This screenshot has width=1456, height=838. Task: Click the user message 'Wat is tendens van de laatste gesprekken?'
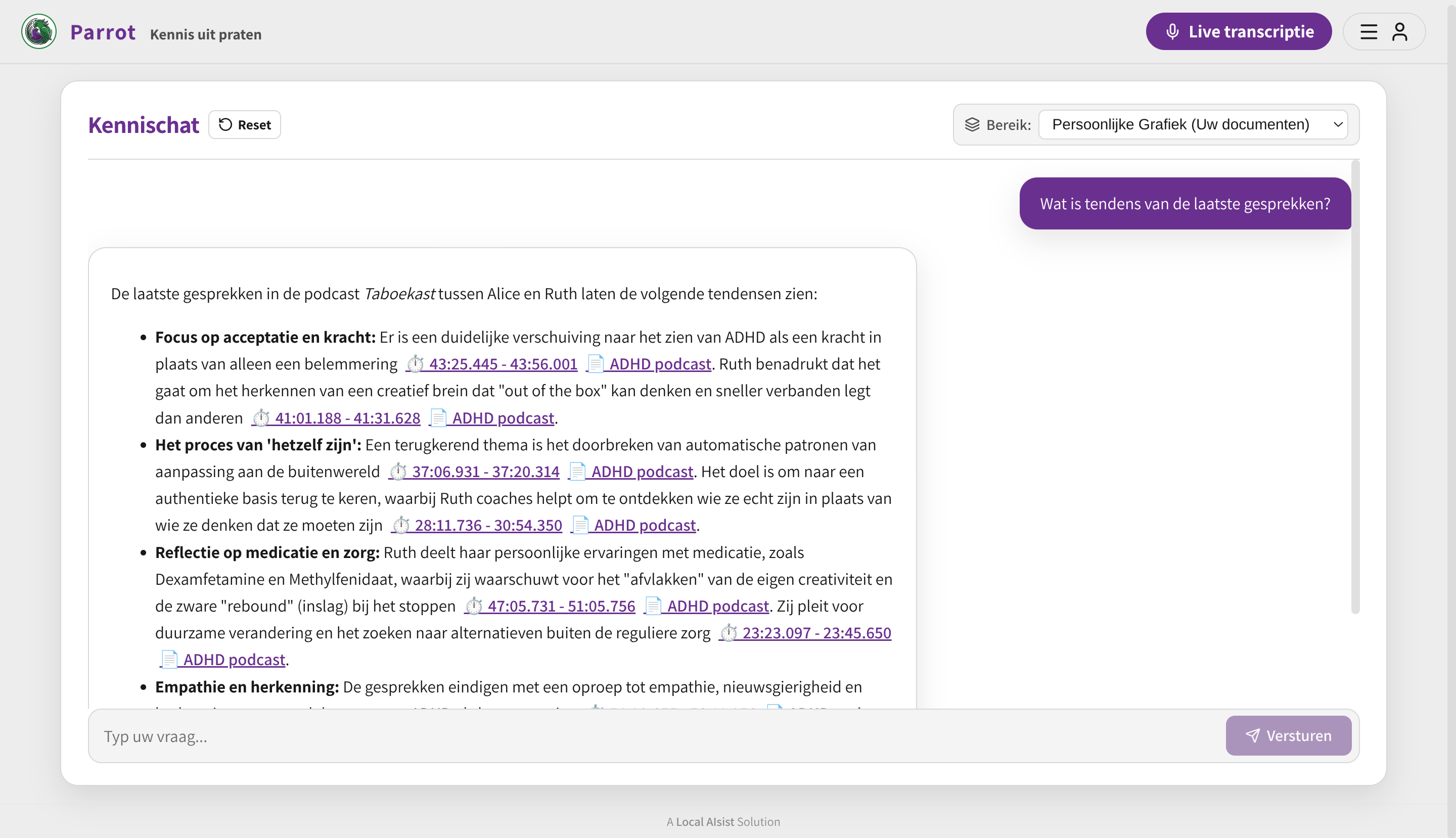[1185, 204]
